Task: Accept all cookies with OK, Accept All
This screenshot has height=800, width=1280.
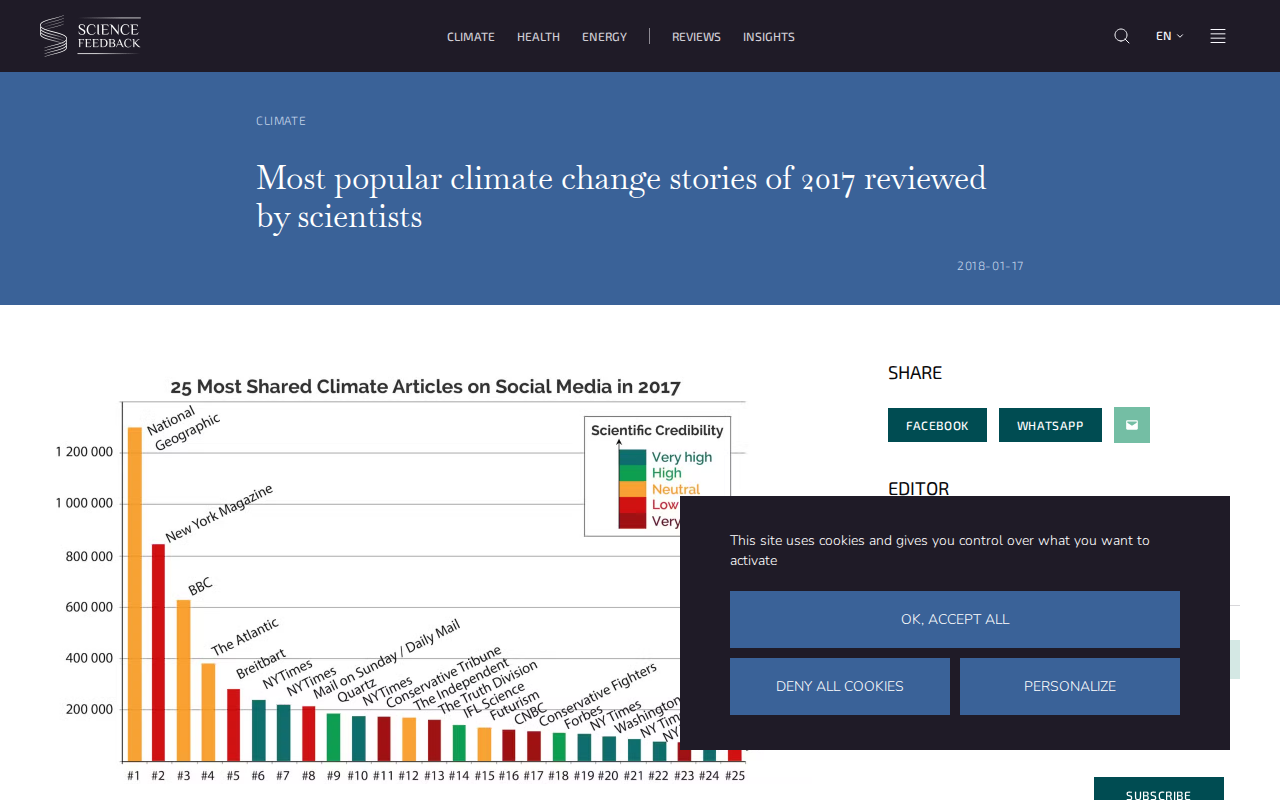Action: (955, 619)
